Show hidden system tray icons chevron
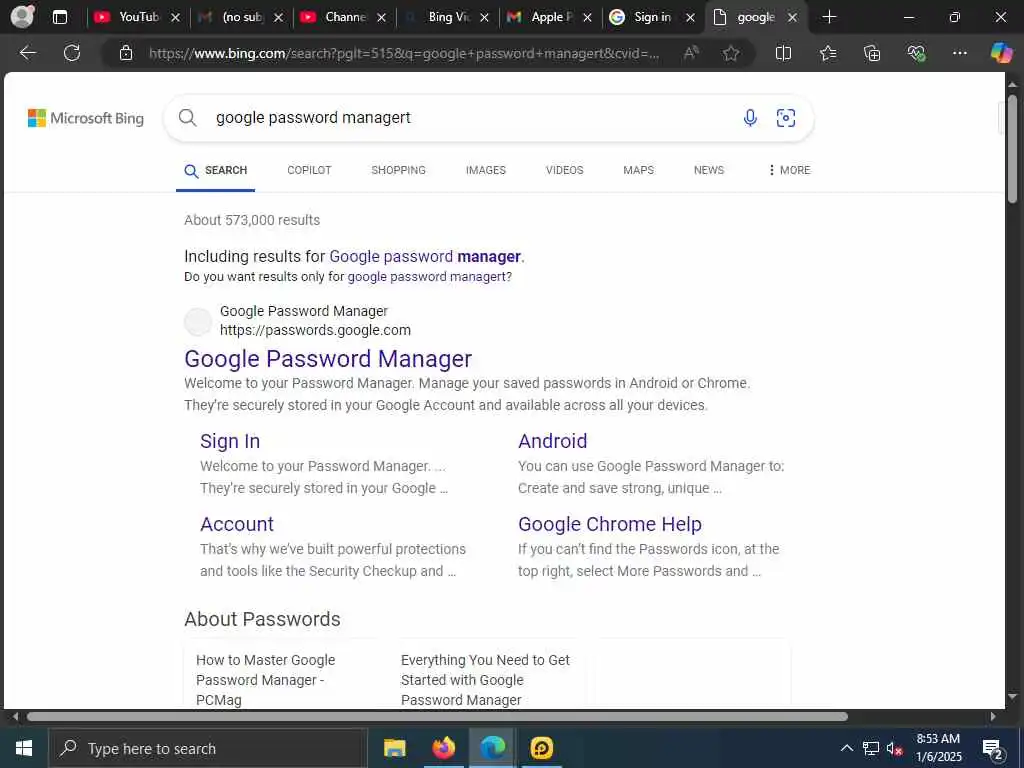 point(846,748)
